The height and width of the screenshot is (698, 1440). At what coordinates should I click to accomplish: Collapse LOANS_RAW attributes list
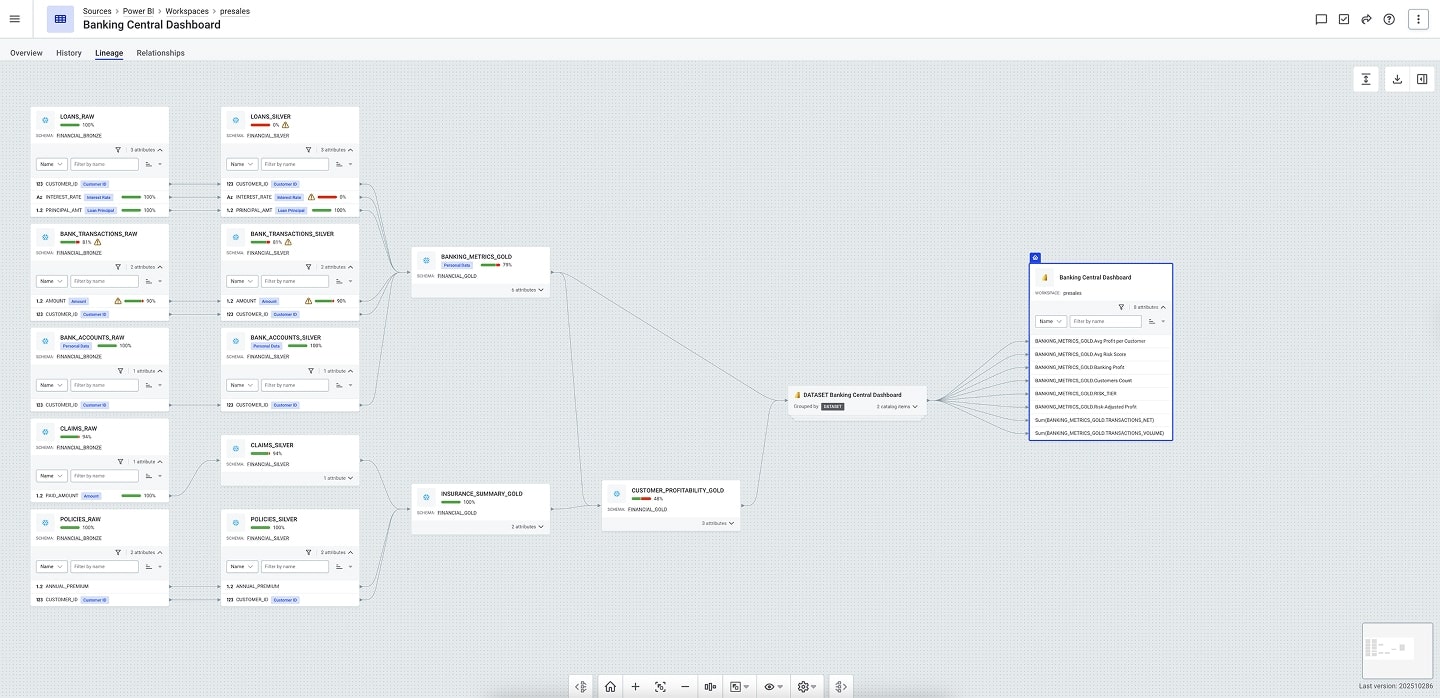click(x=160, y=149)
